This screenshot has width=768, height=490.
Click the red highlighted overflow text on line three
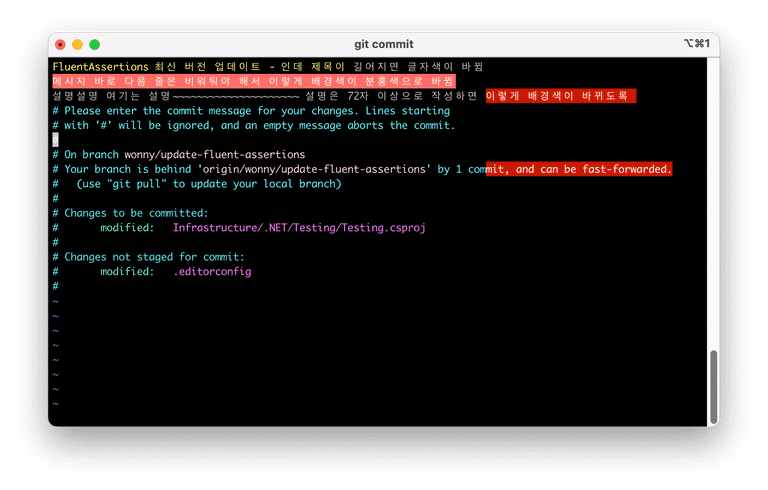click(560, 96)
